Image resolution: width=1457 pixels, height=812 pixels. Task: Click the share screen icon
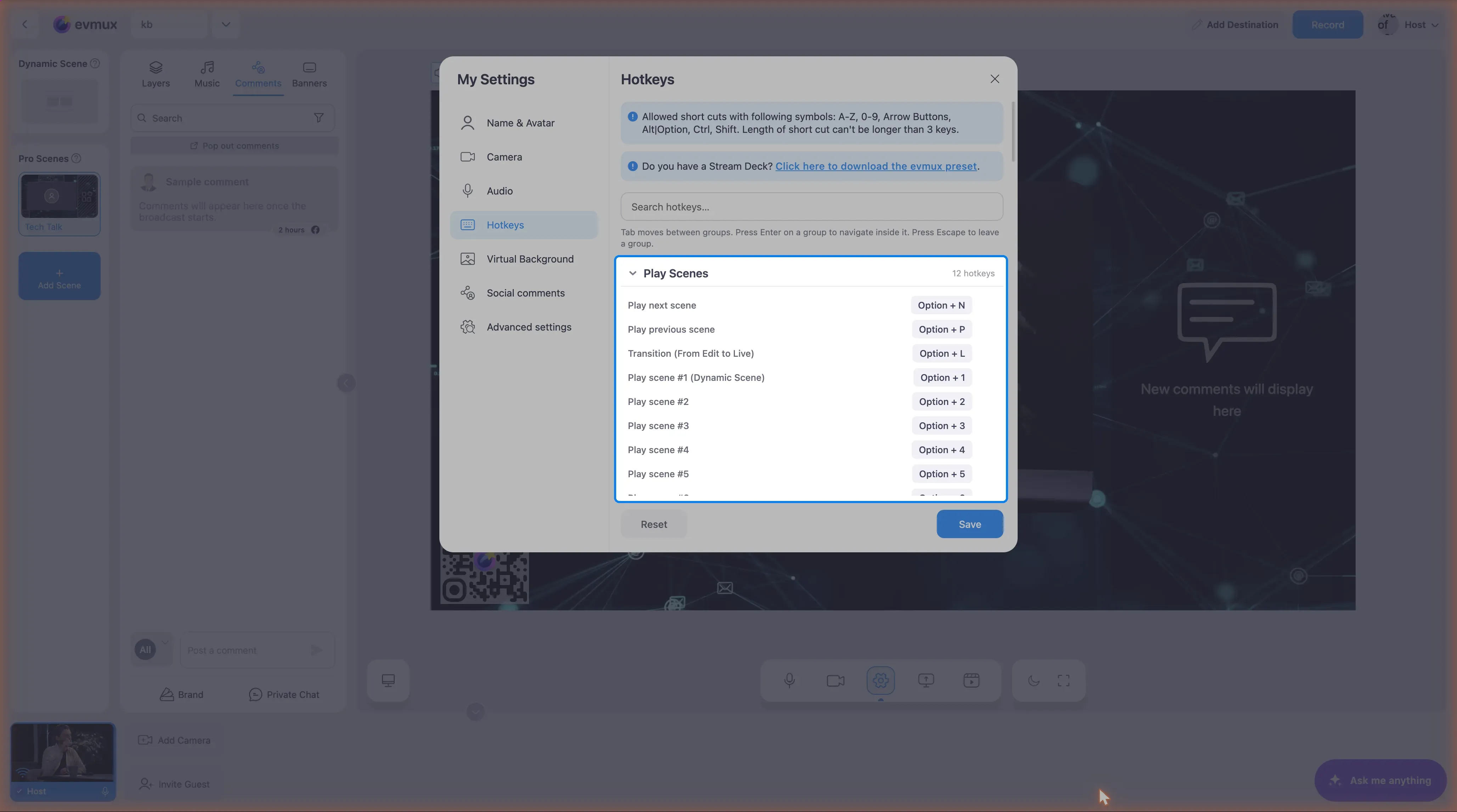[926, 680]
